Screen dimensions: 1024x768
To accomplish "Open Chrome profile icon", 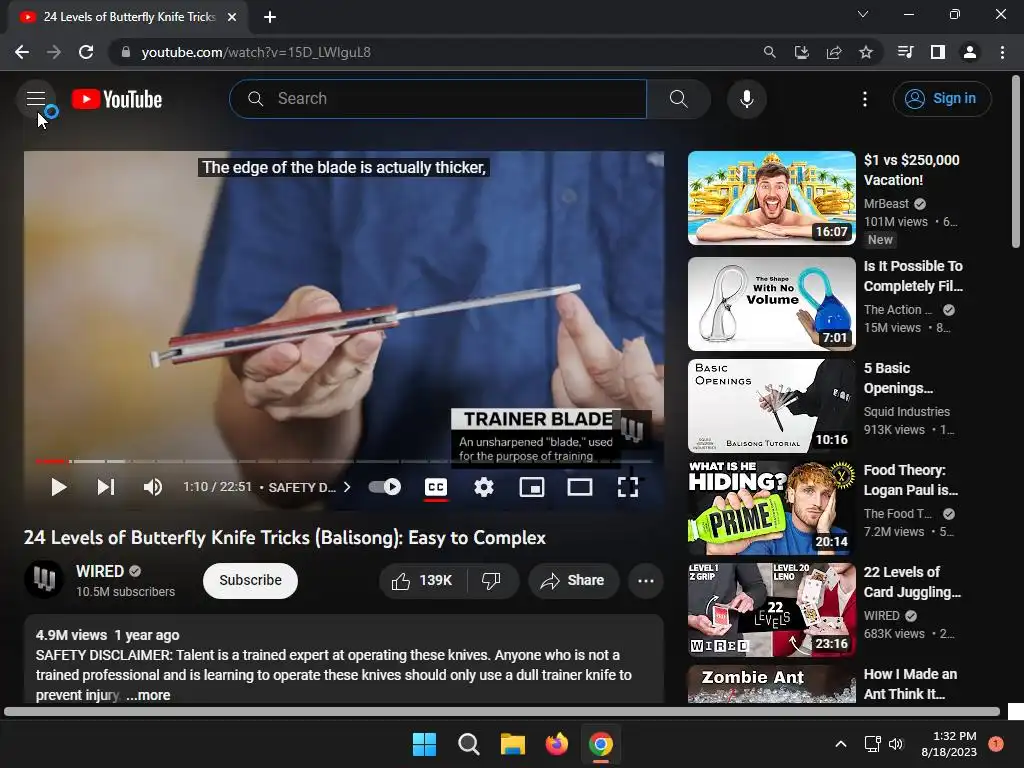I will click(970, 52).
